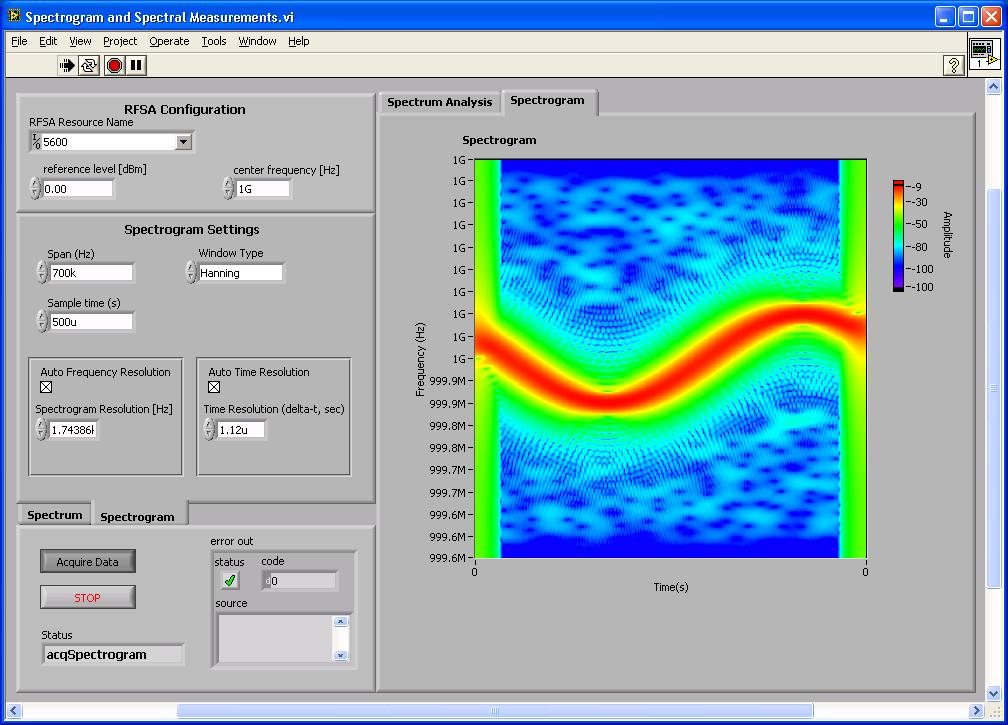Image resolution: width=1008 pixels, height=725 pixels.
Task: Click the Amplitude color scale bar
Action: point(898,236)
